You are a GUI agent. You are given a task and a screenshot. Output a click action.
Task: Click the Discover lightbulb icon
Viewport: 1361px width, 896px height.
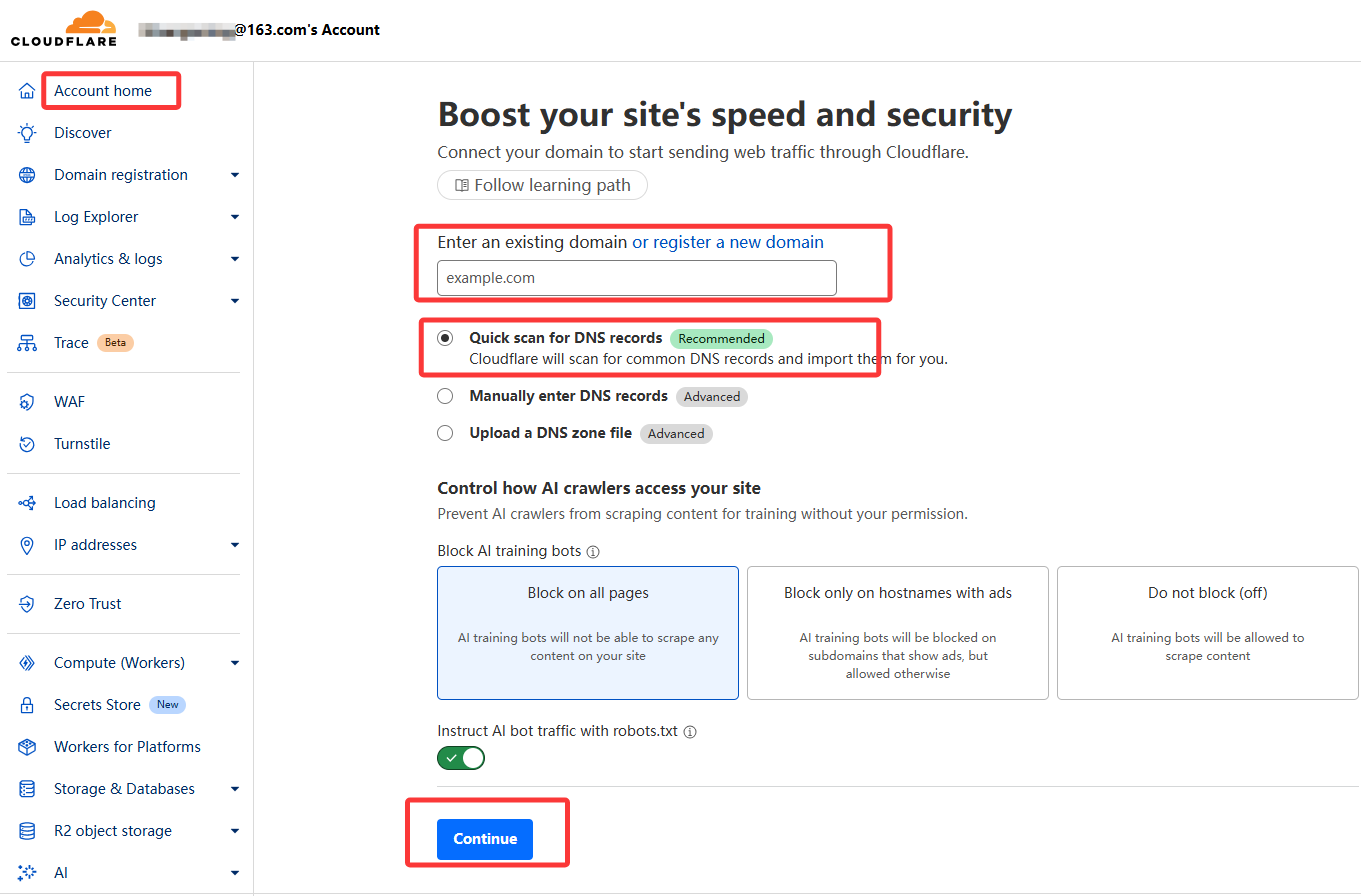pos(27,133)
